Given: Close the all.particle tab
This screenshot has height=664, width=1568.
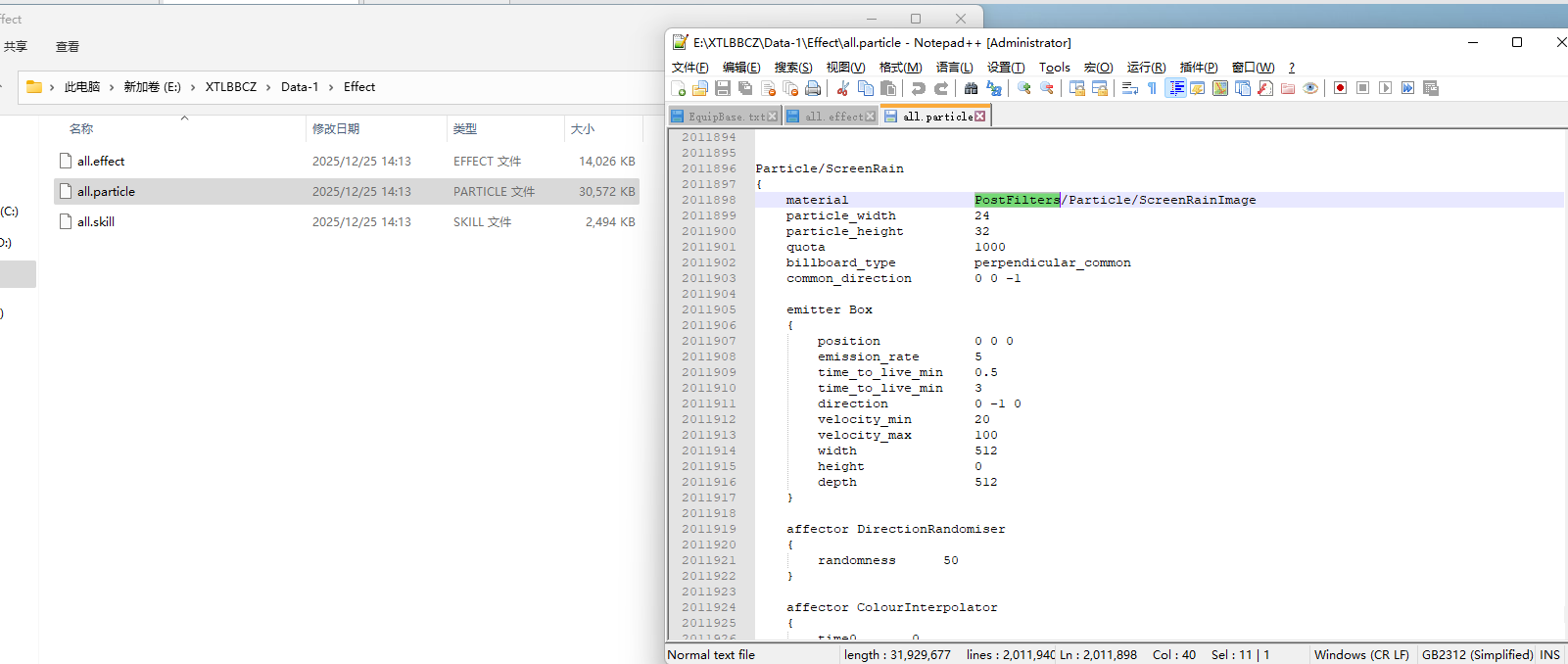Looking at the screenshot, I should (x=980, y=117).
